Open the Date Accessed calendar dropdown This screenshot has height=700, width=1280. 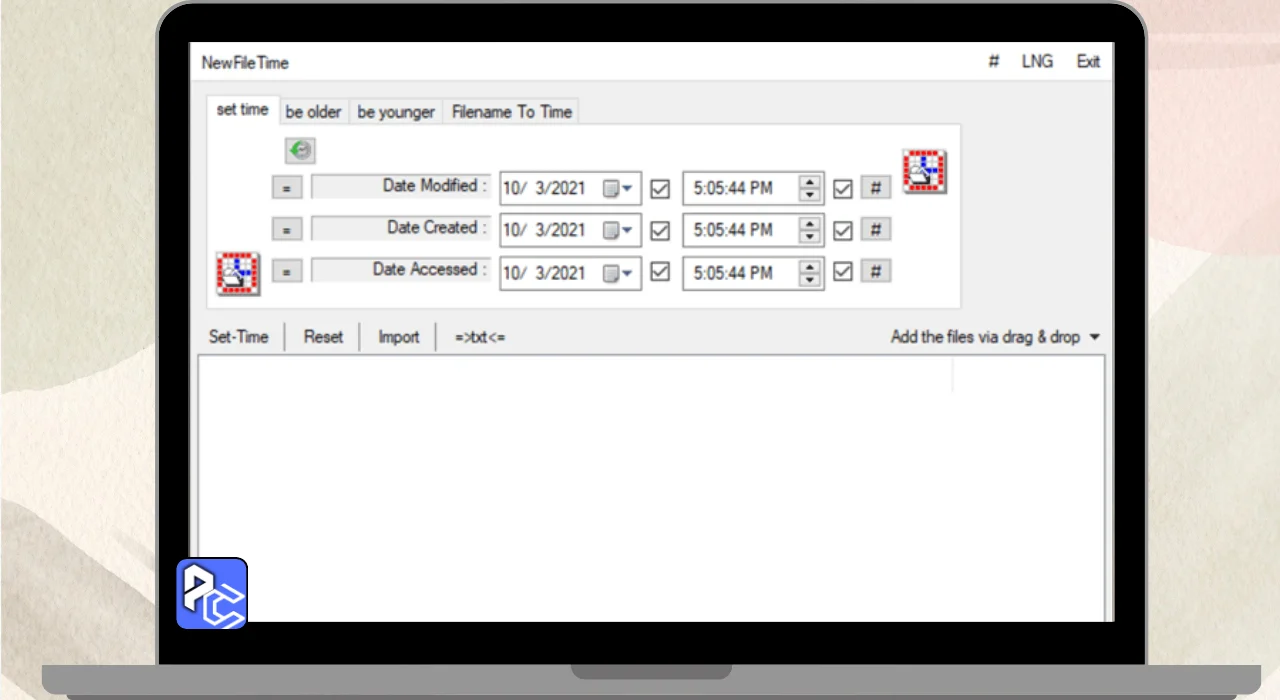(x=618, y=272)
